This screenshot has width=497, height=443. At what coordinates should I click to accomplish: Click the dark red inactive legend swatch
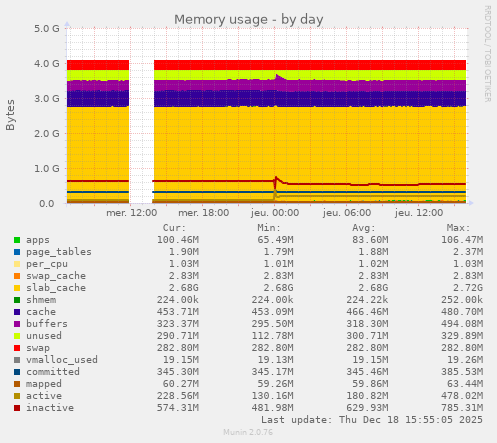[x=17, y=408]
